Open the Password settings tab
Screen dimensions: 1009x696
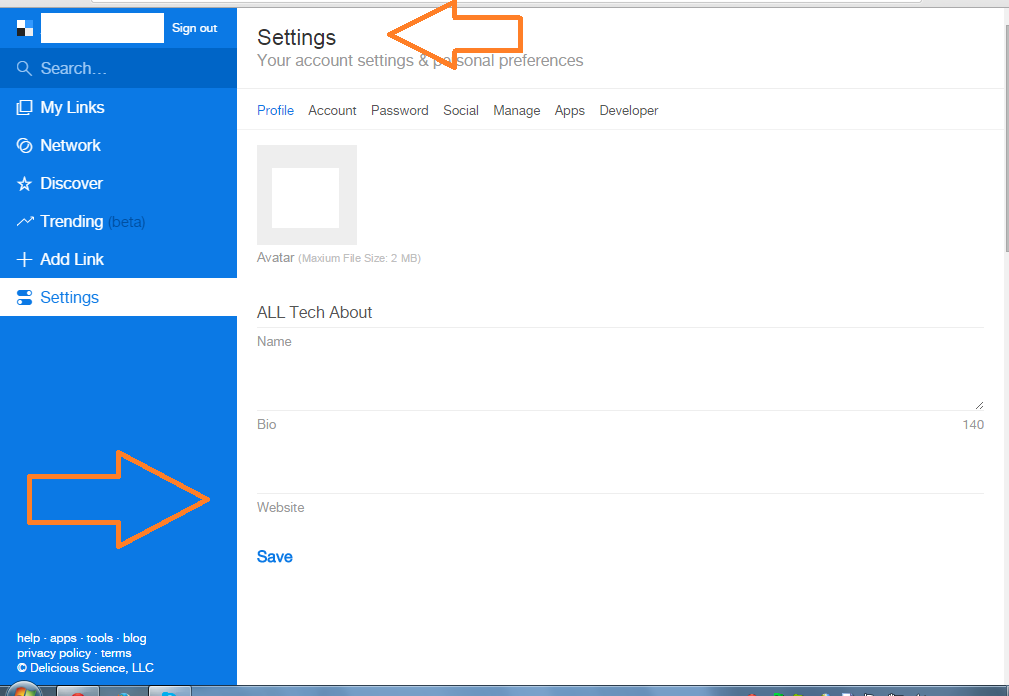click(x=399, y=110)
